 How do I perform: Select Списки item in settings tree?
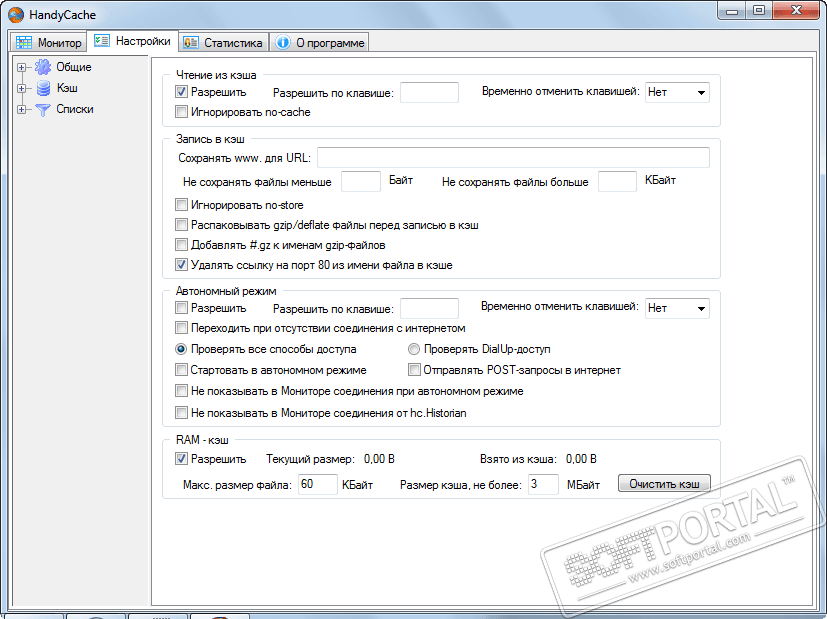[x=75, y=109]
